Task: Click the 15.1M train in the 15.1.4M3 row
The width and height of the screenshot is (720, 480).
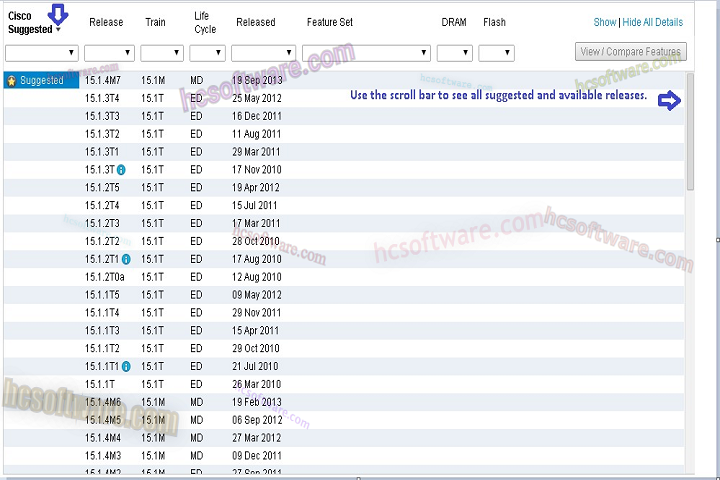Action: pyautogui.click(x=153, y=456)
